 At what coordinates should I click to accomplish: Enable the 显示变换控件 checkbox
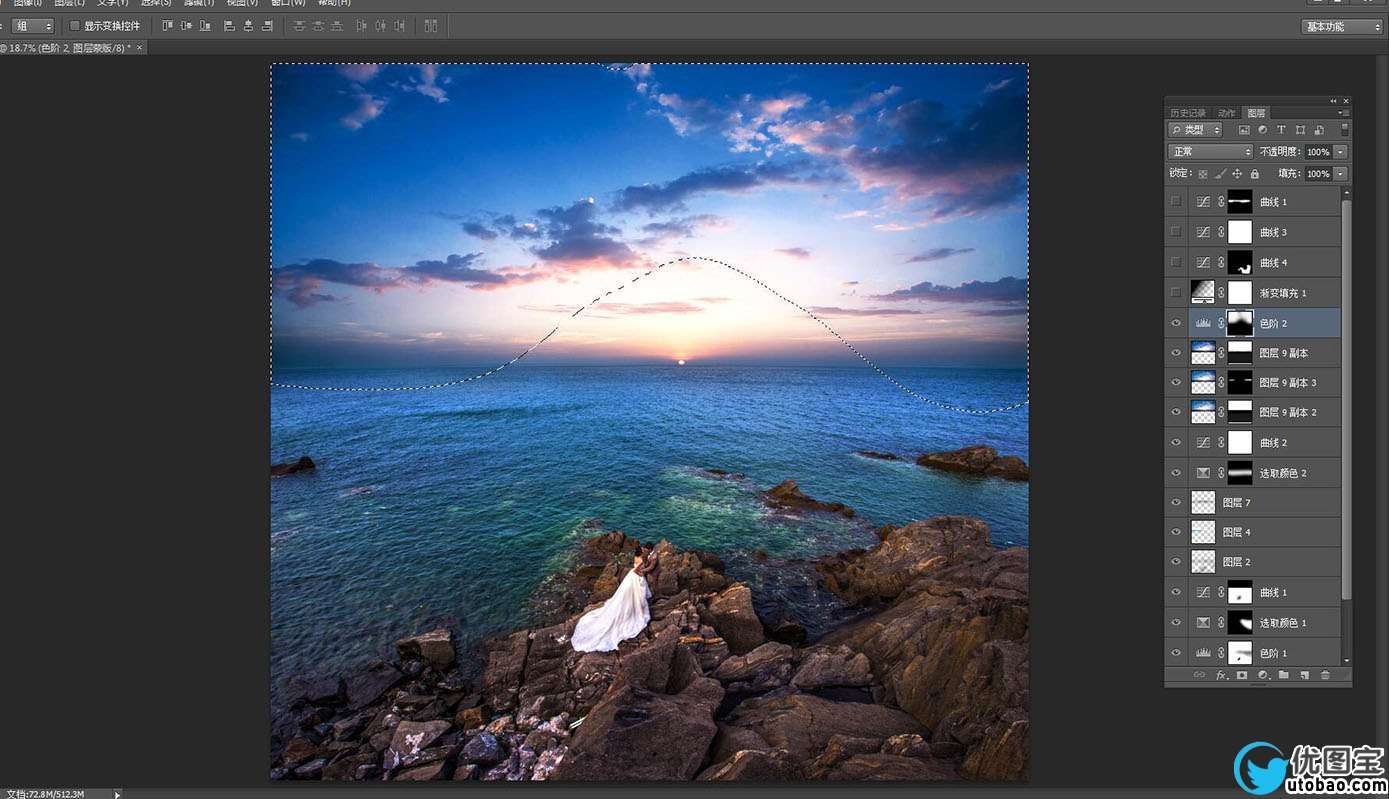[x=74, y=26]
